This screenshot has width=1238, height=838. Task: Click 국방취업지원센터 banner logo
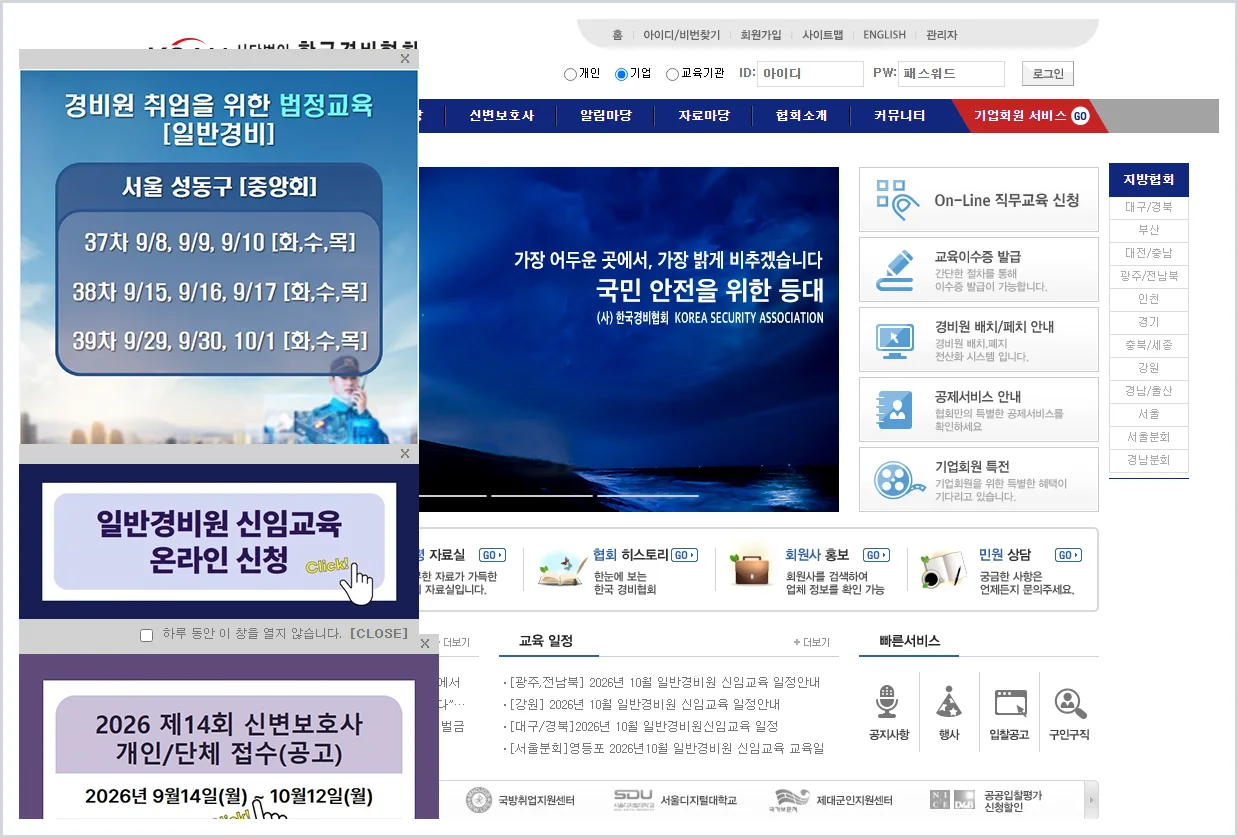tap(520, 800)
